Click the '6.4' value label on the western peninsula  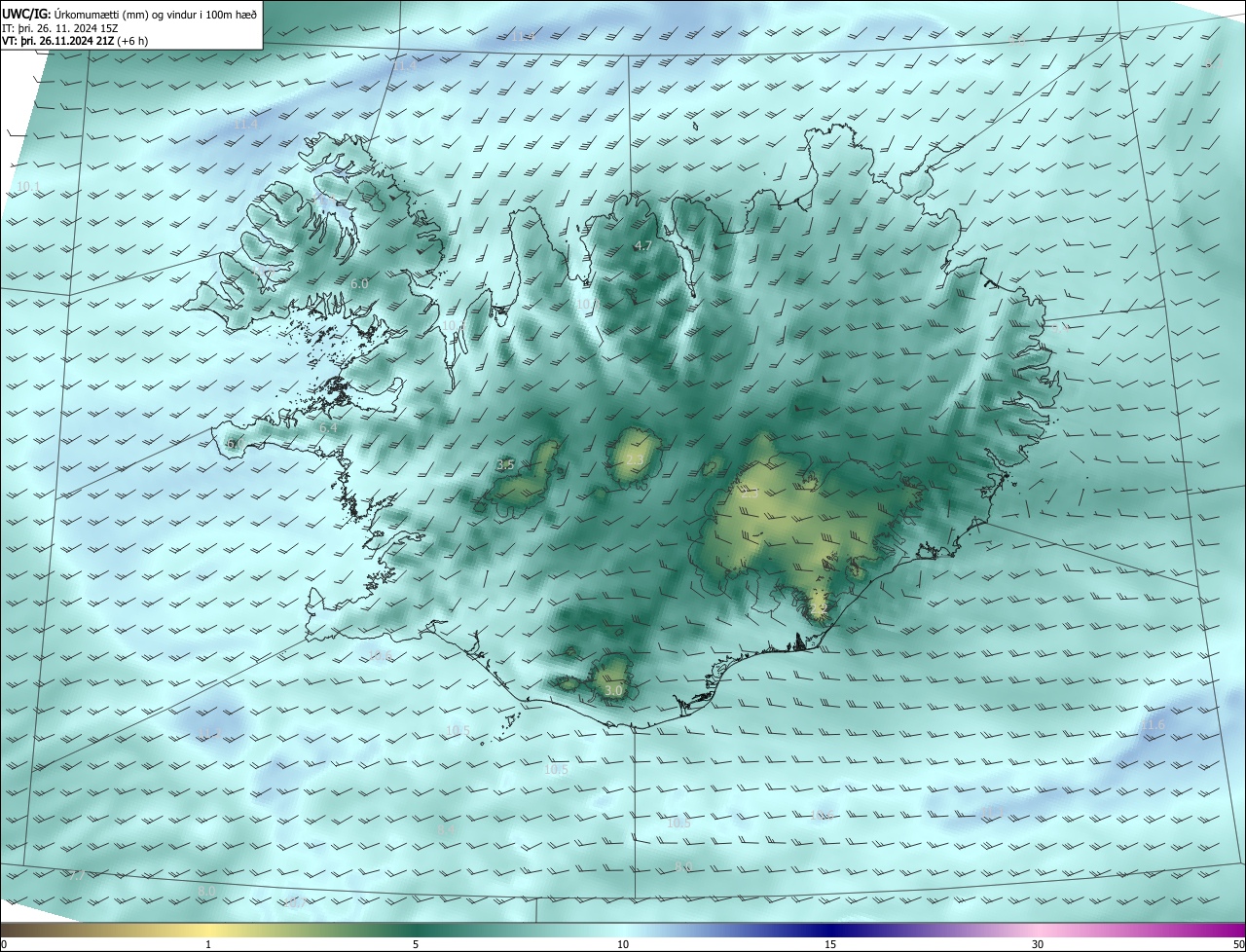[x=328, y=427]
